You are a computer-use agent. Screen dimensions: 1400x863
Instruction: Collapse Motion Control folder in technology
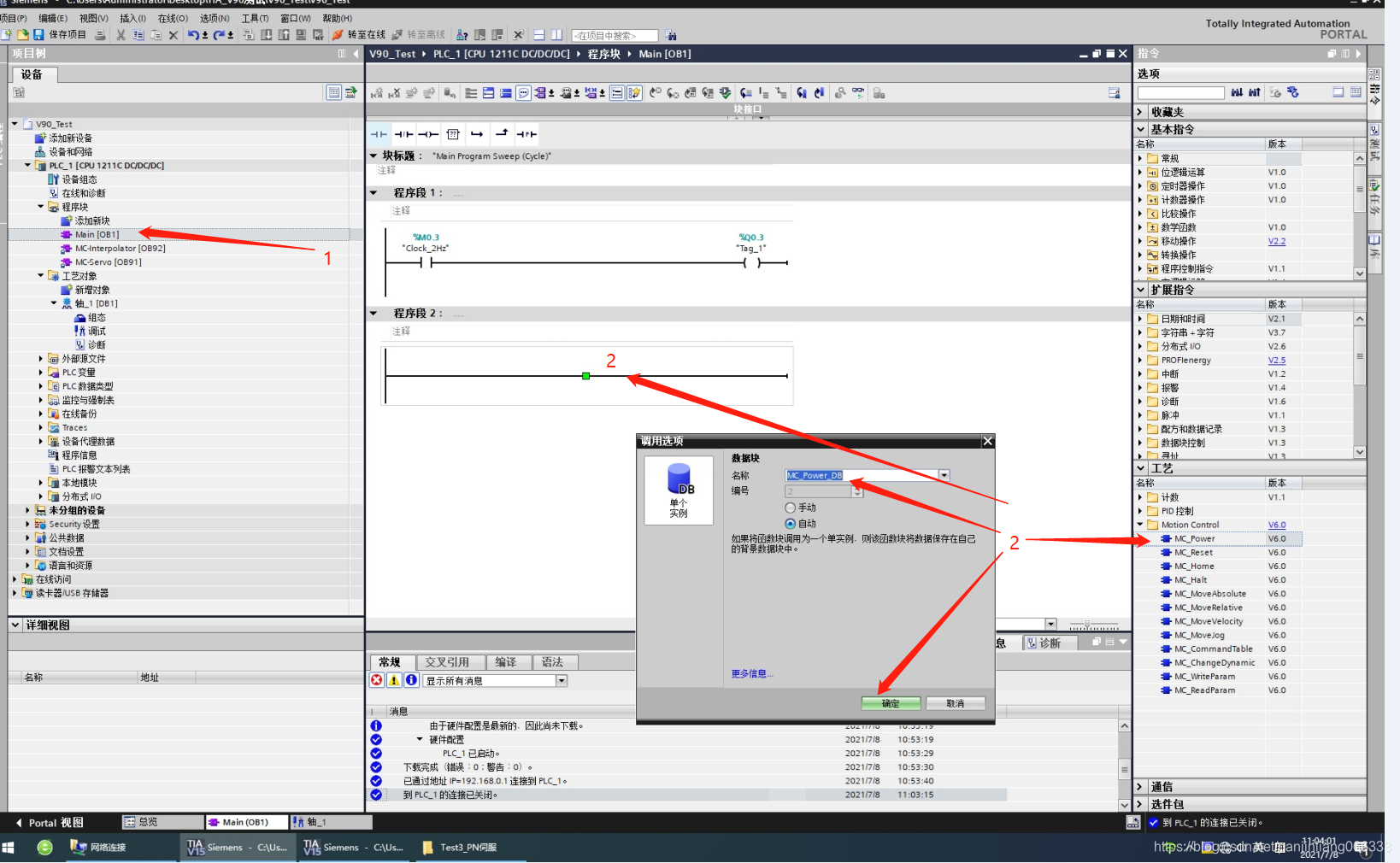point(1140,525)
